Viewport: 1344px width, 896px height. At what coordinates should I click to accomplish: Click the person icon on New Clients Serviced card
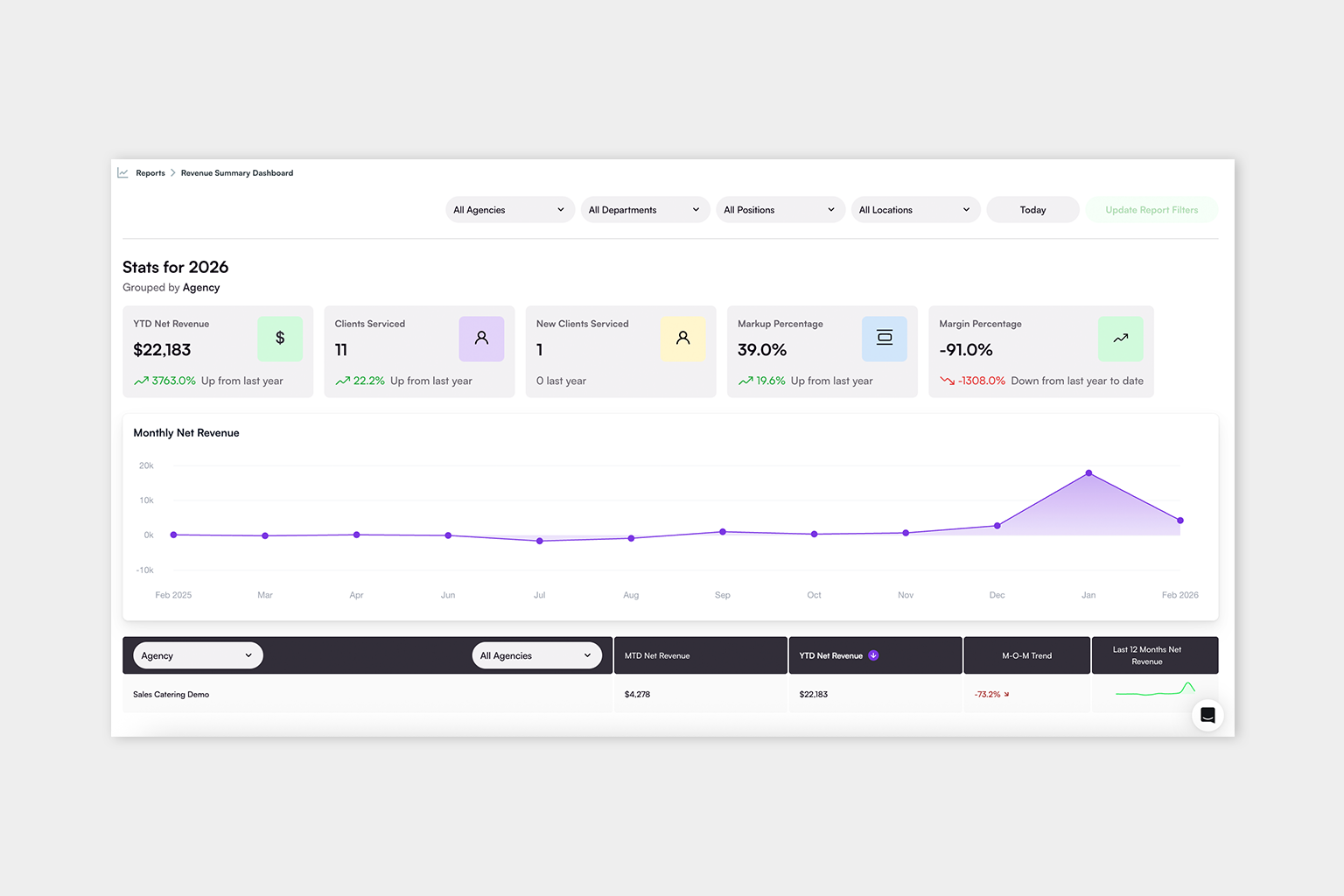[683, 339]
